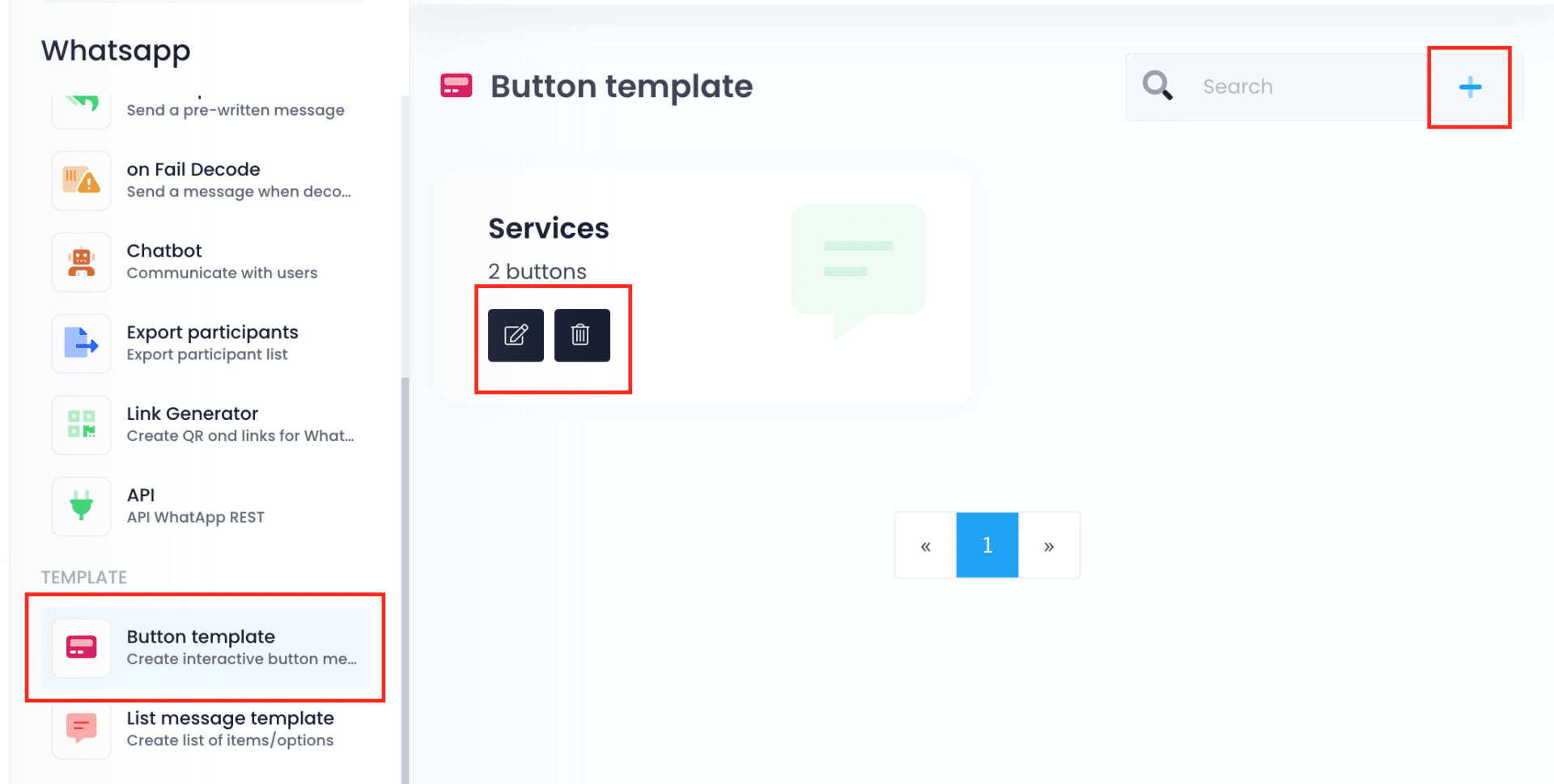Image resolution: width=1554 pixels, height=784 pixels.
Task: Click the search magnifier icon
Action: coord(1157,86)
